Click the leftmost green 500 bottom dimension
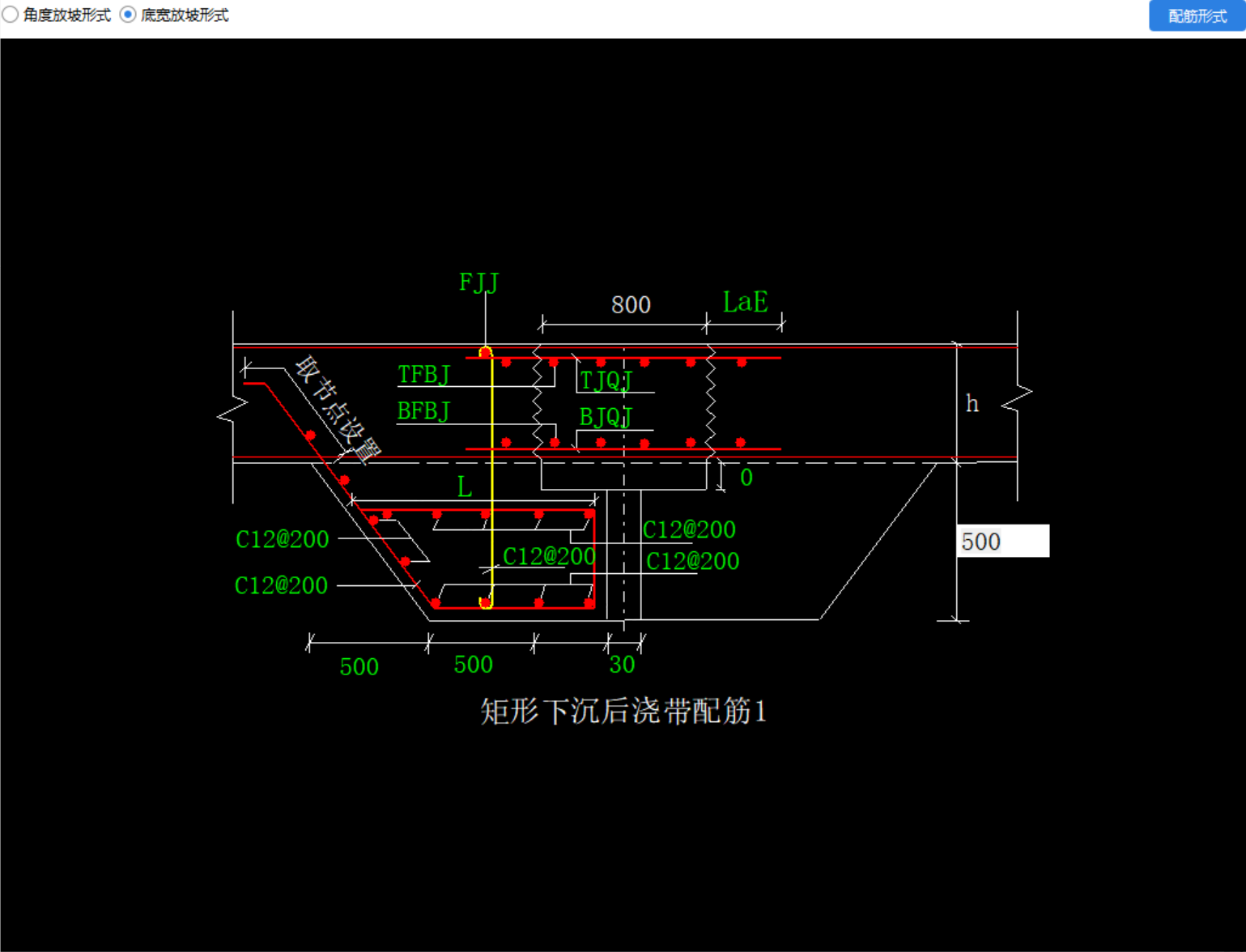This screenshot has width=1246, height=952. point(359,666)
